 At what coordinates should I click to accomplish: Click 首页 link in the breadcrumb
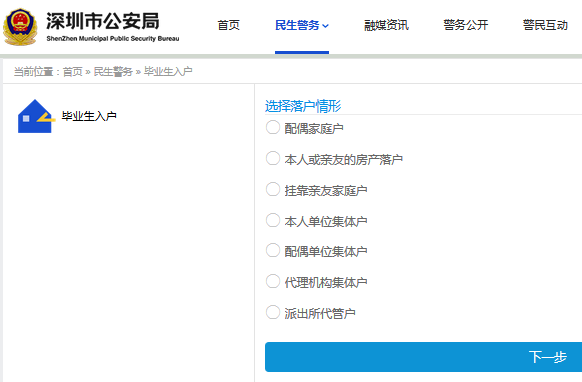(x=72, y=72)
